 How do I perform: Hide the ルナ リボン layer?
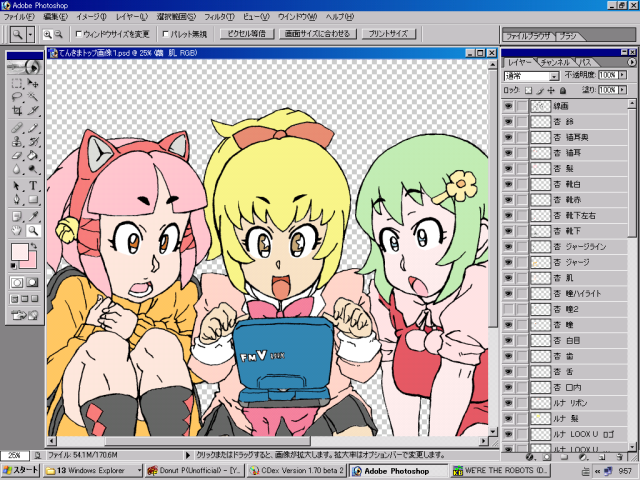(508, 403)
